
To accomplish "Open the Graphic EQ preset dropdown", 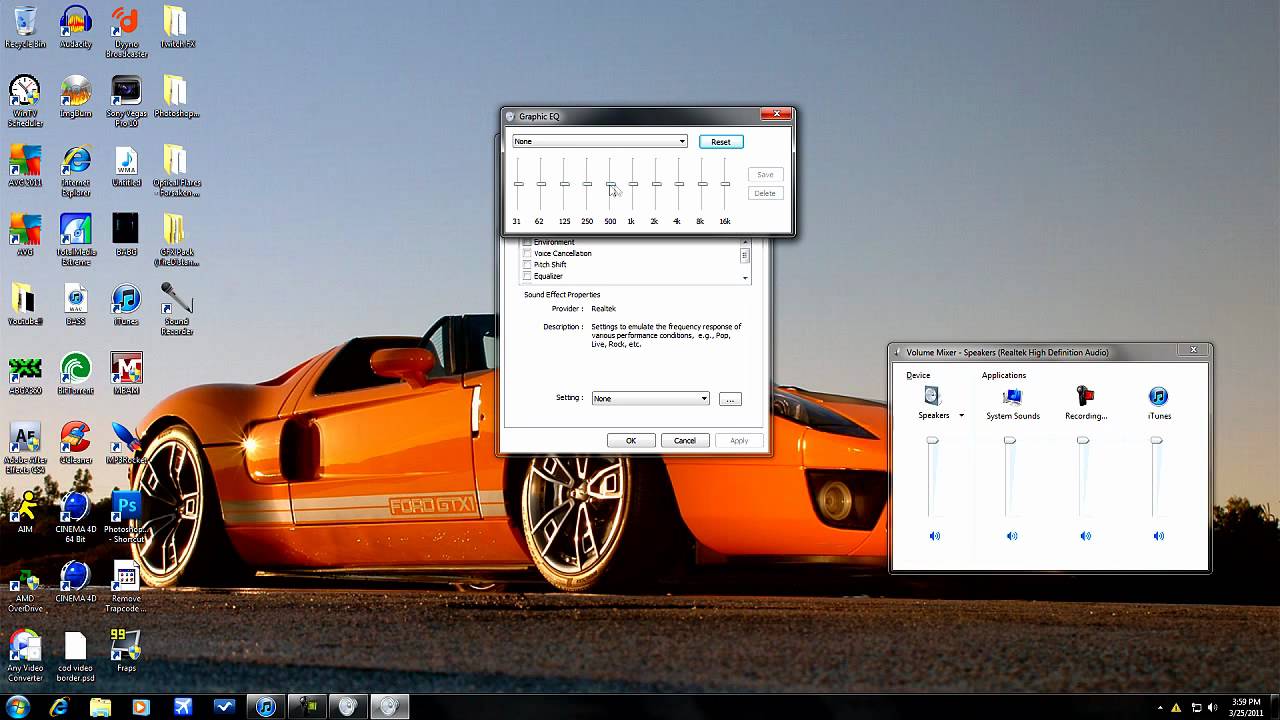I will coord(600,141).
